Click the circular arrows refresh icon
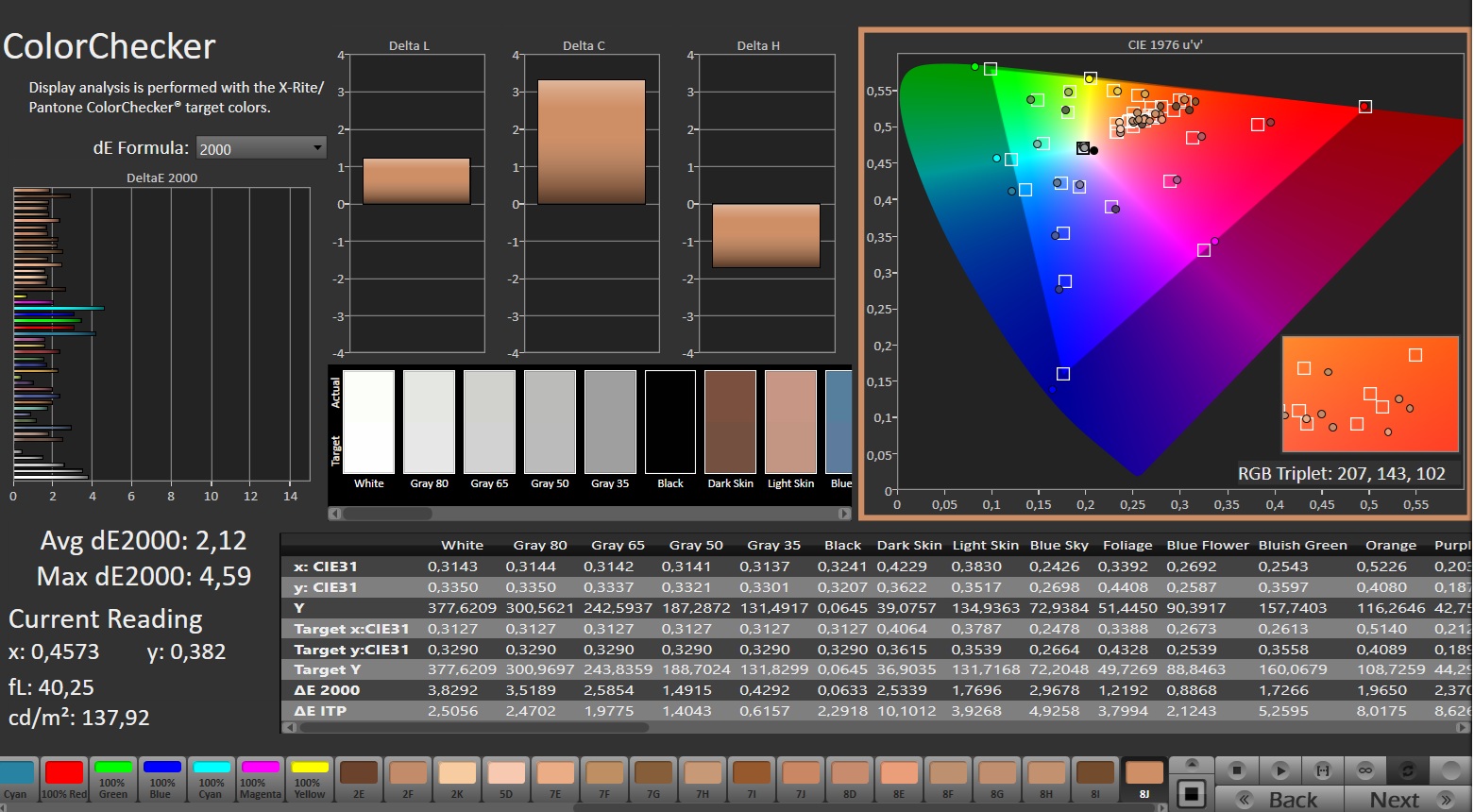Viewport: 1474px width, 812px height. 1407,770
